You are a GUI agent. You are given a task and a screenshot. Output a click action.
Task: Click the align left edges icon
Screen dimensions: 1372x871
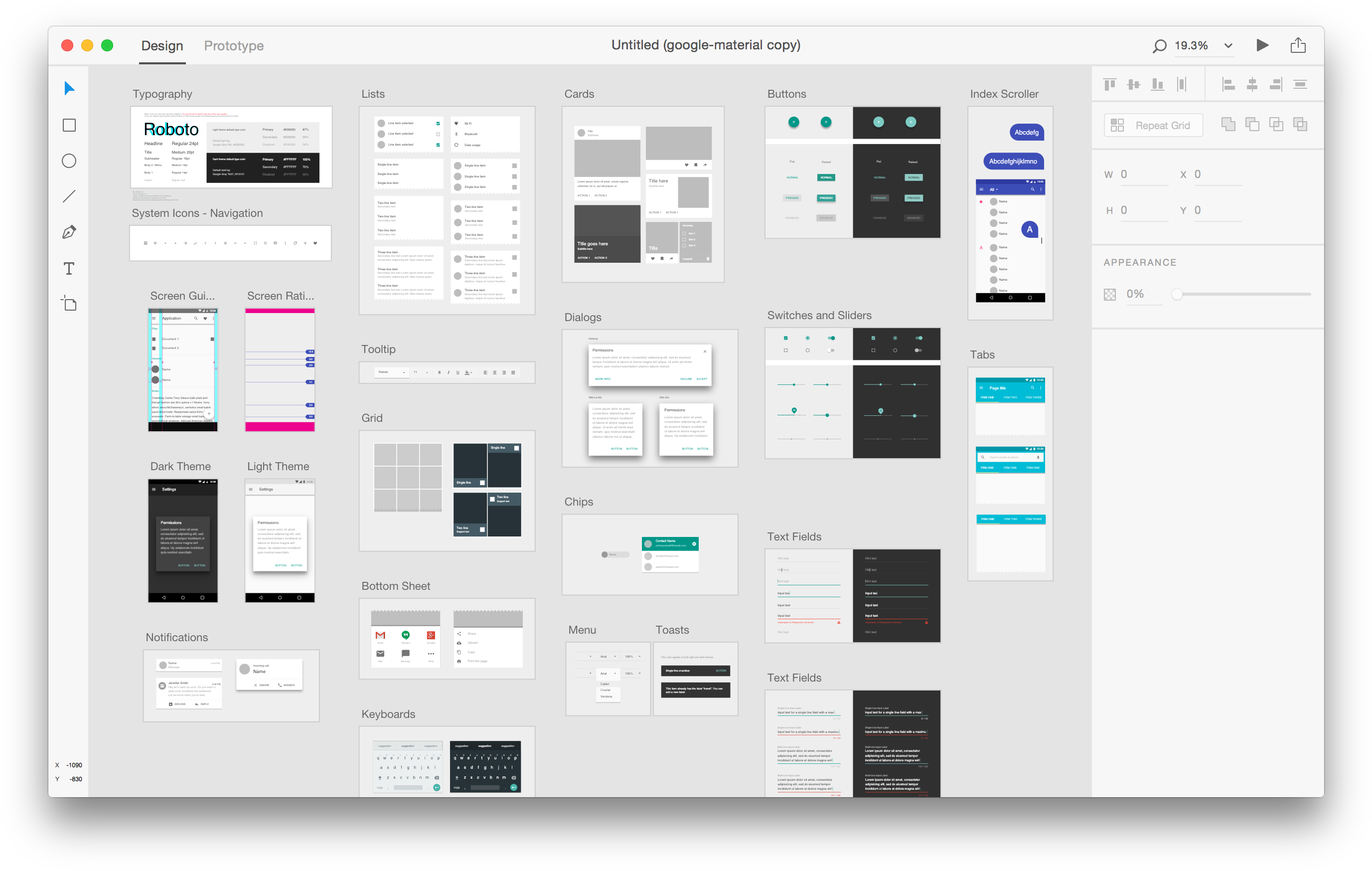click(x=1228, y=84)
